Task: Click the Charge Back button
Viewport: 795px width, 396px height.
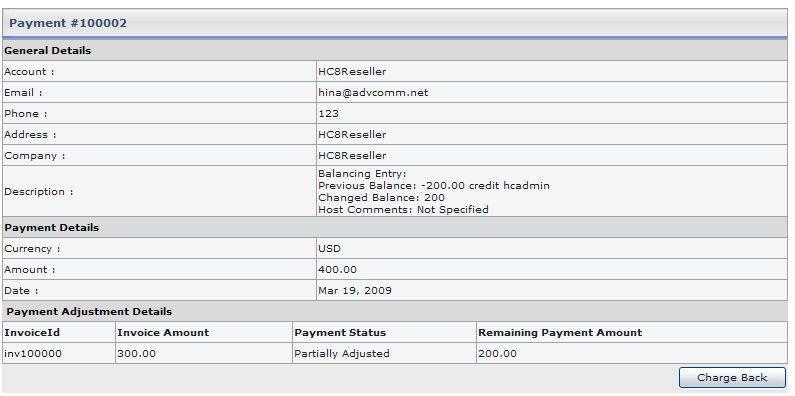Action: click(732, 378)
